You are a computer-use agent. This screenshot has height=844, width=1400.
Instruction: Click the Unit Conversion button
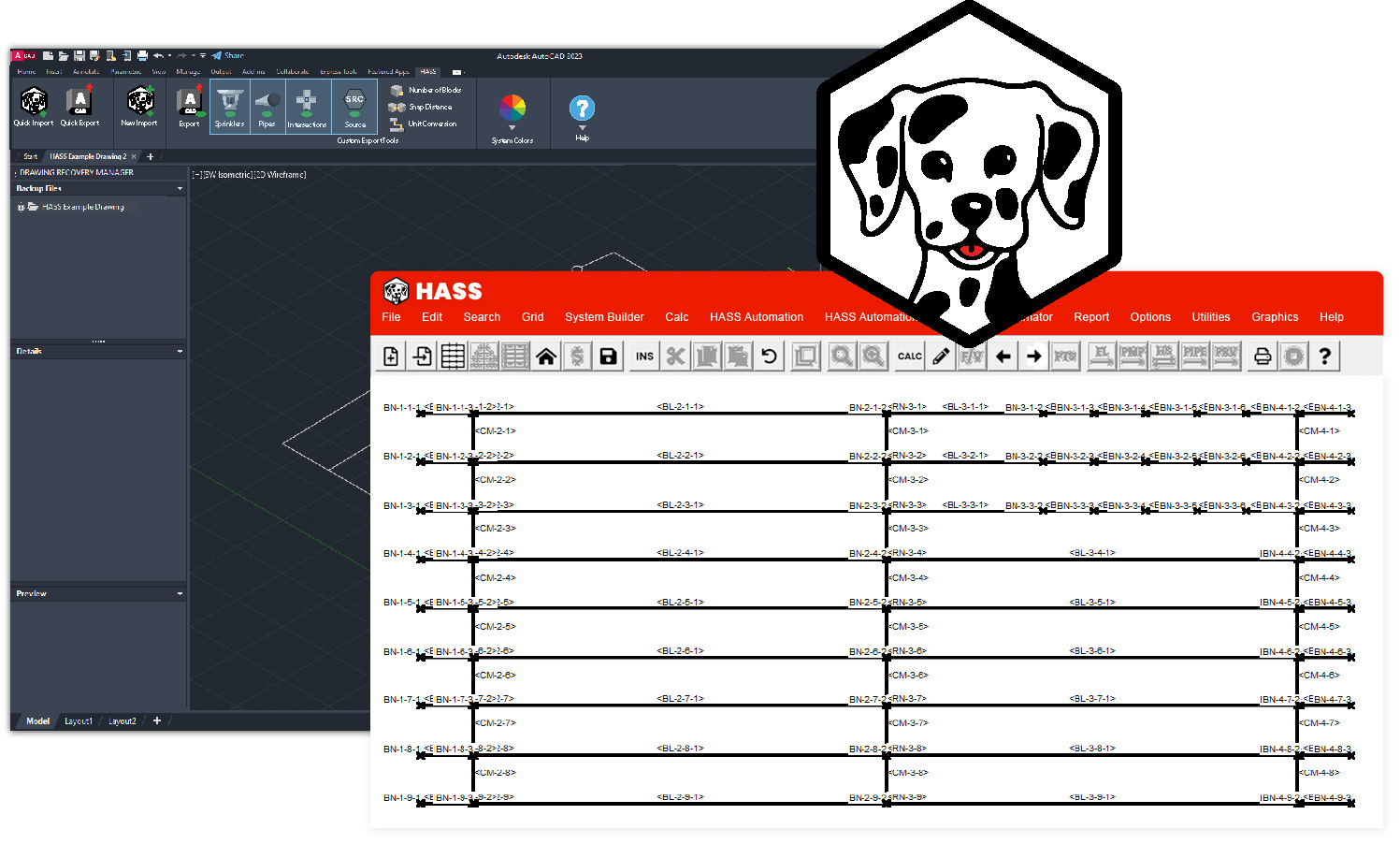pos(427,123)
